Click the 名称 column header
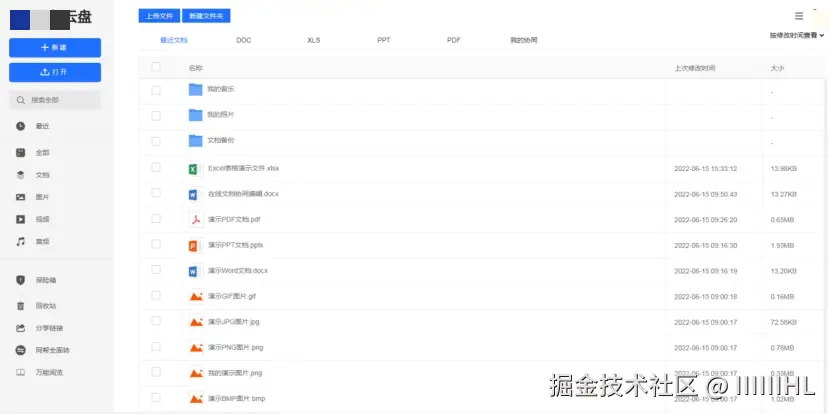Viewport: 830px width, 414px height. [195, 68]
